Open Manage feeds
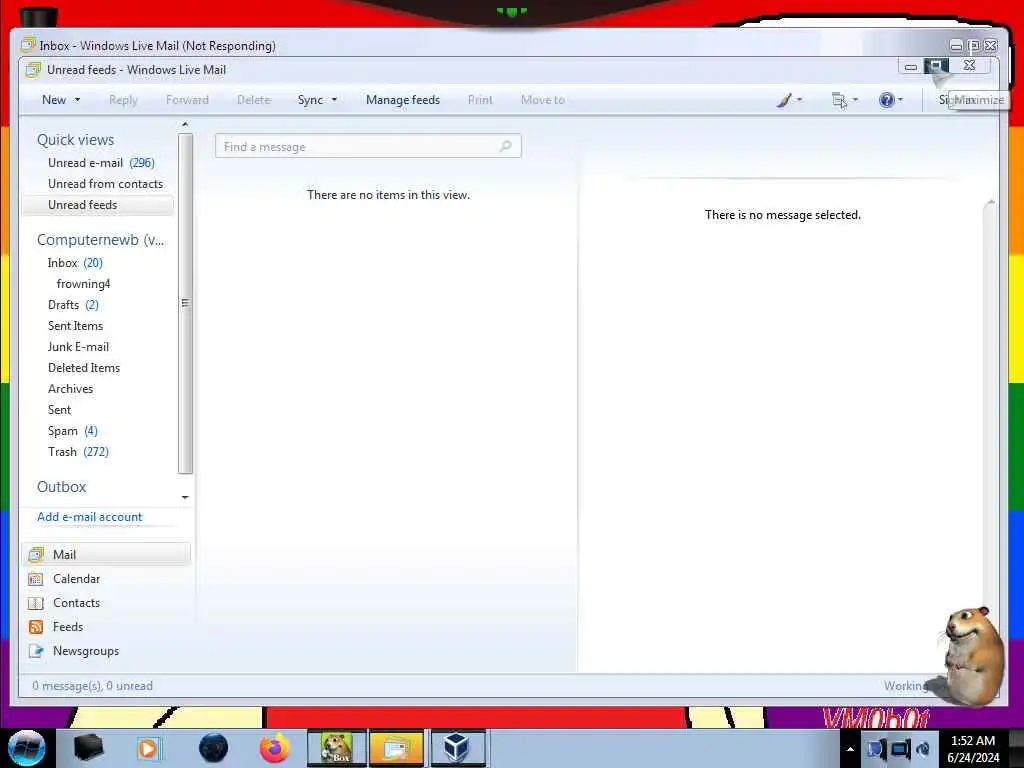 pos(403,100)
